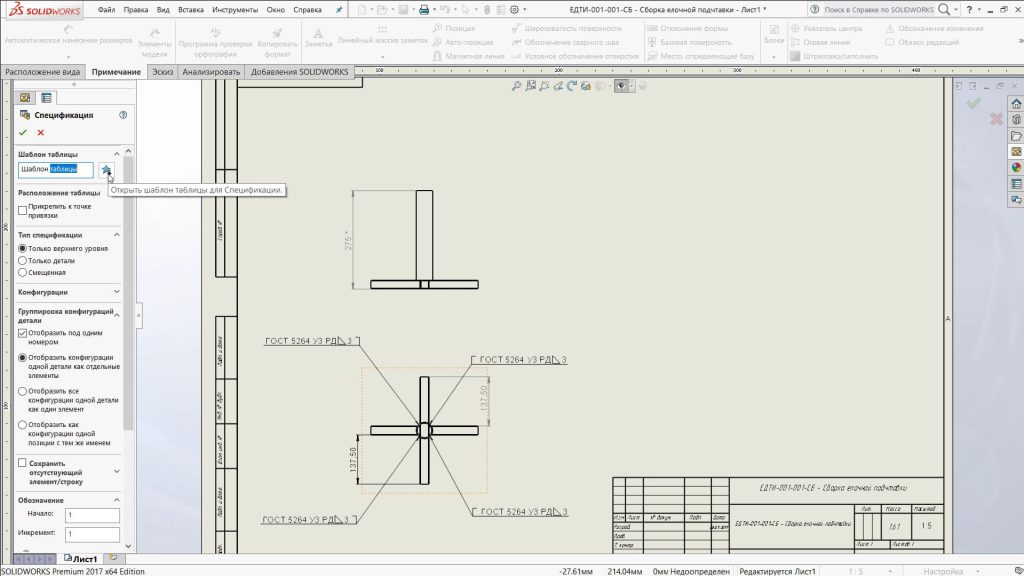Viewport: 1024px width, 576px height.
Task: Expand Сохранить отсутствующий элемент/строку section
Action: [x=117, y=472]
